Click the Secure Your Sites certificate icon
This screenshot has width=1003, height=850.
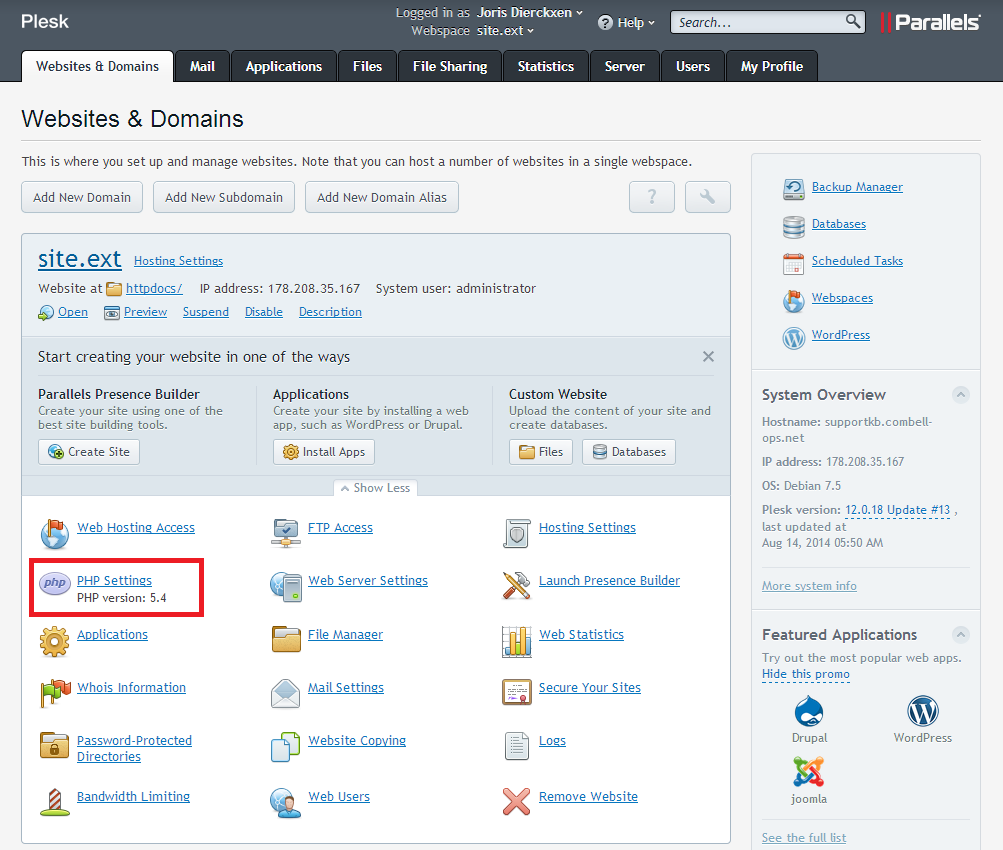coord(516,692)
